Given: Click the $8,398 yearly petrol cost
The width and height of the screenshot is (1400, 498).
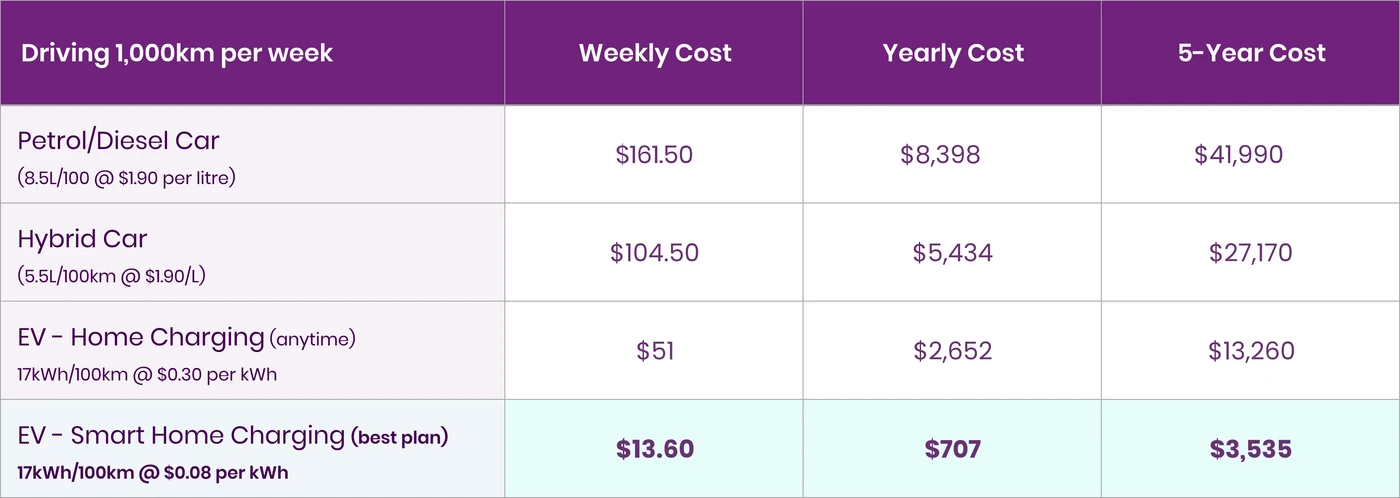Looking at the screenshot, I should click(x=940, y=154).
